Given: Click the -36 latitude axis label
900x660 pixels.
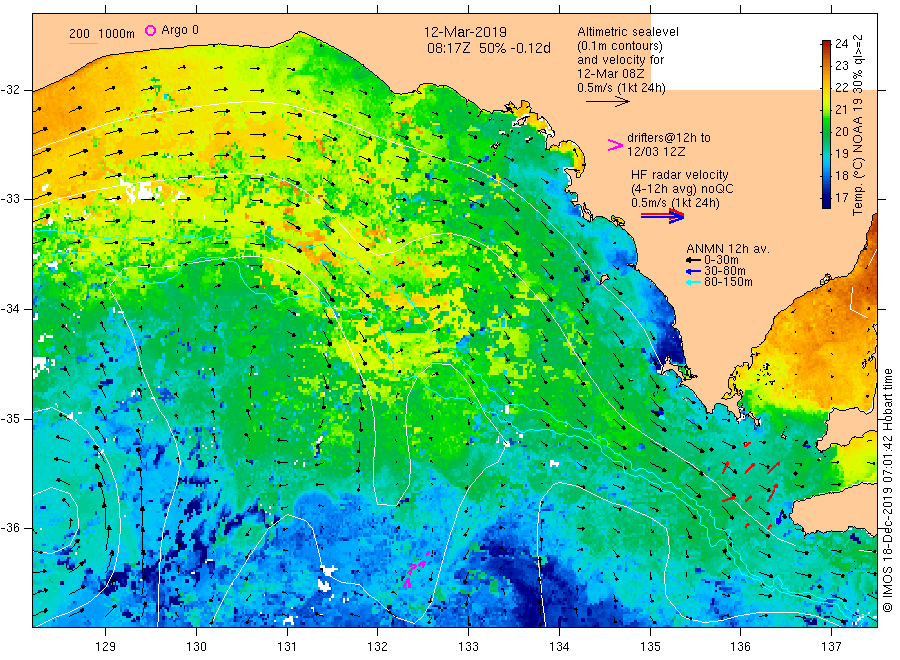Looking at the screenshot, I should coord(11,528).
